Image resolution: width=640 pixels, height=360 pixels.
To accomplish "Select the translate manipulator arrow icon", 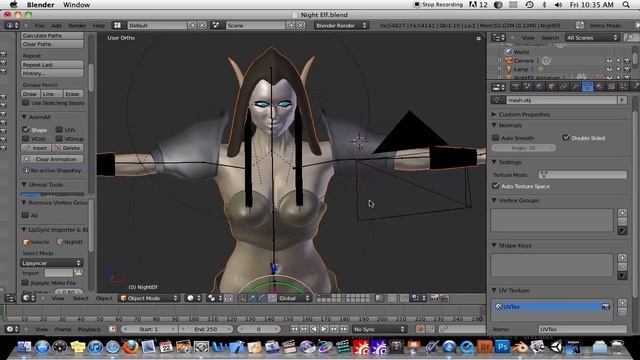I will pos(252,298).
